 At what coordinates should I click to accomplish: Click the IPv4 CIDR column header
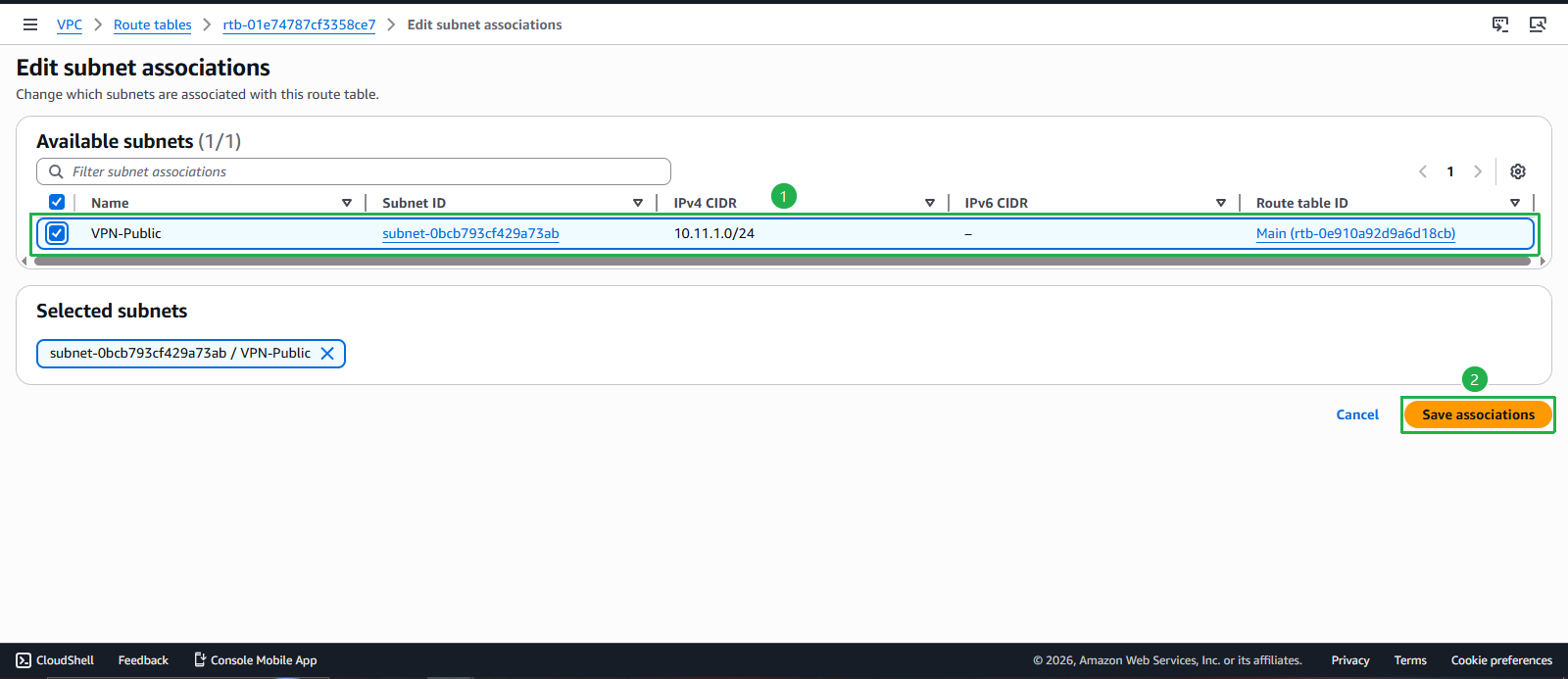(x=706, y=203)
